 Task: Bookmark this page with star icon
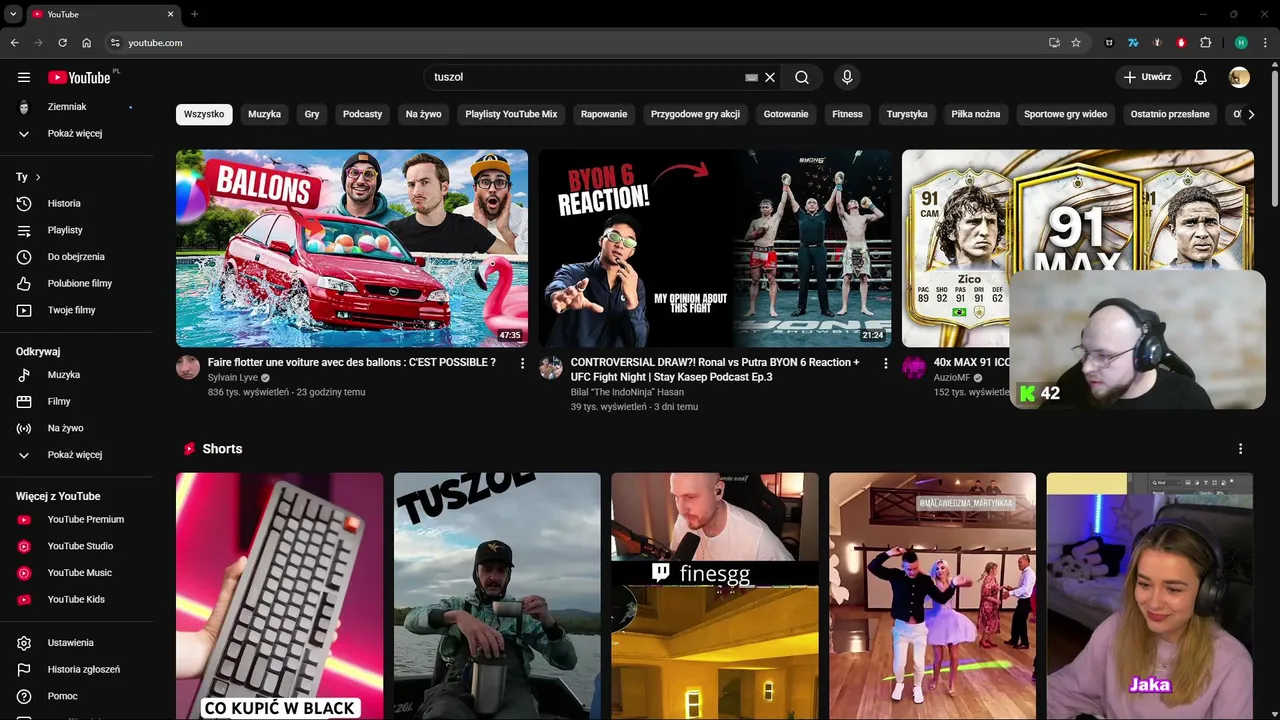(x=1076, y=43)
